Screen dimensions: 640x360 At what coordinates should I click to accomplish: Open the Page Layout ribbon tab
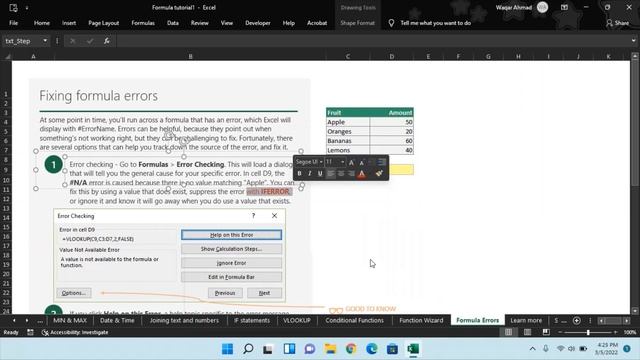click(x=104, y=23)
